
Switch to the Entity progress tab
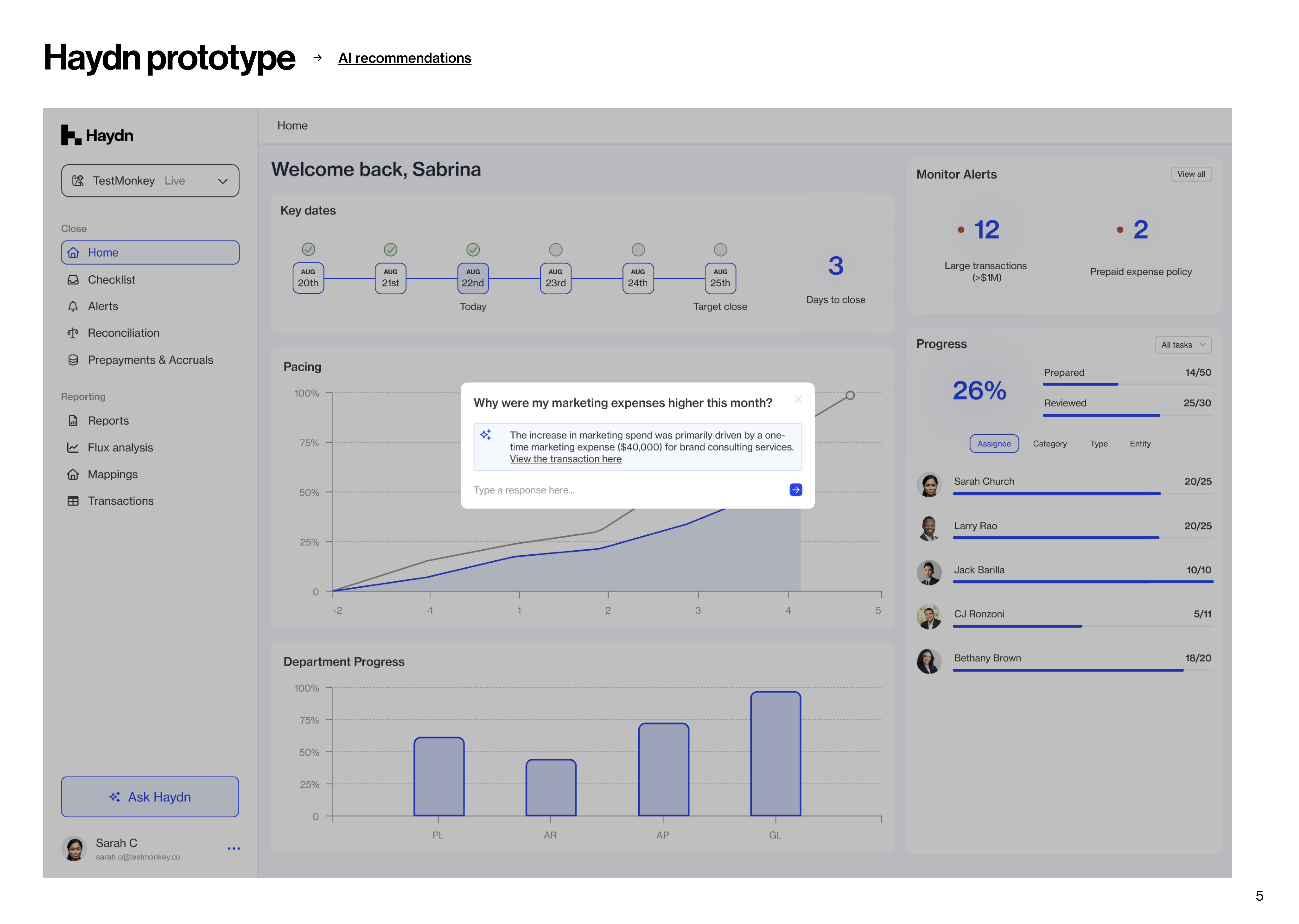[x=1140, y=444]
